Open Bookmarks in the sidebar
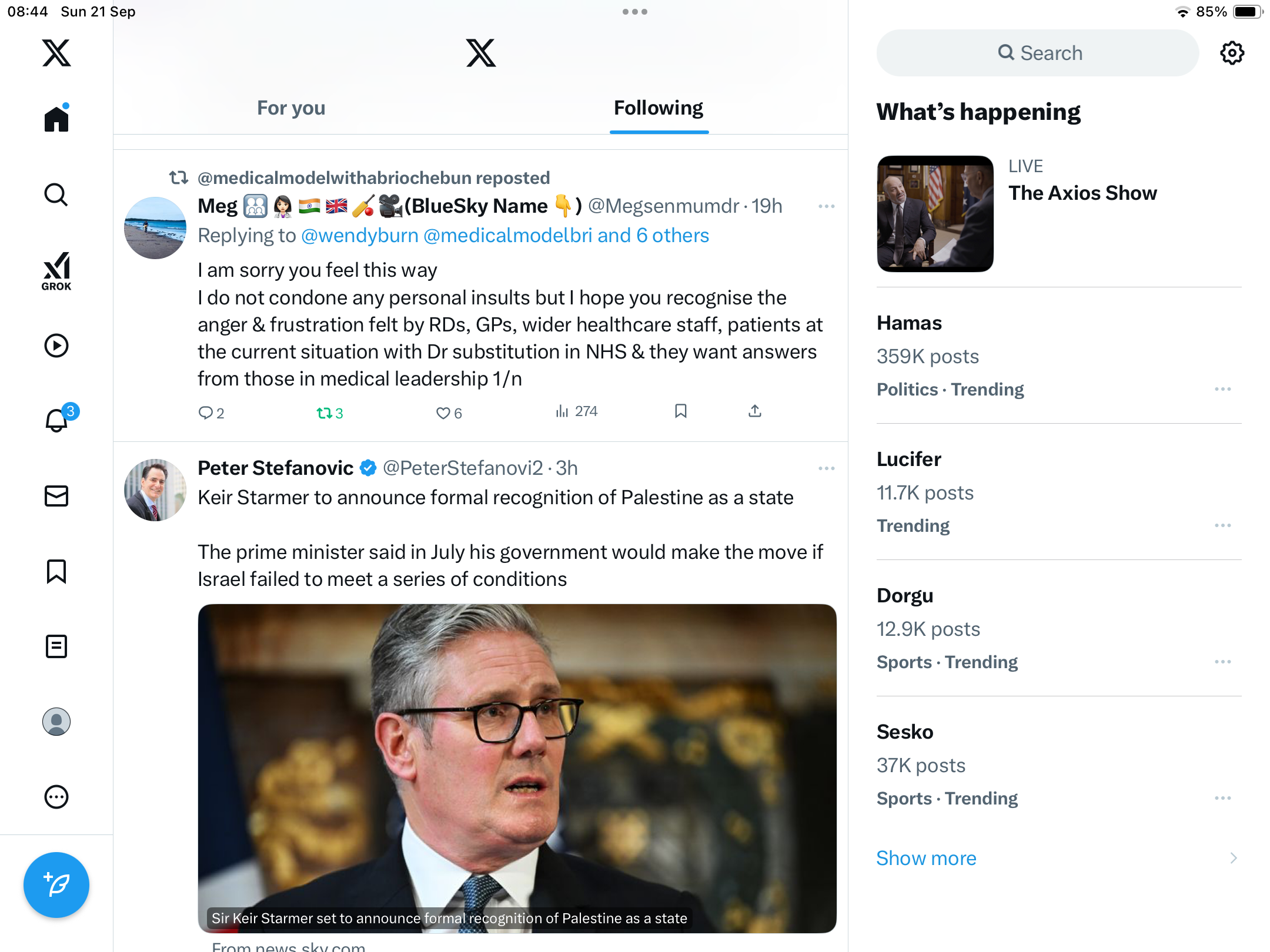This screenshot has width=1270, height=952. [x=56, y=571]
